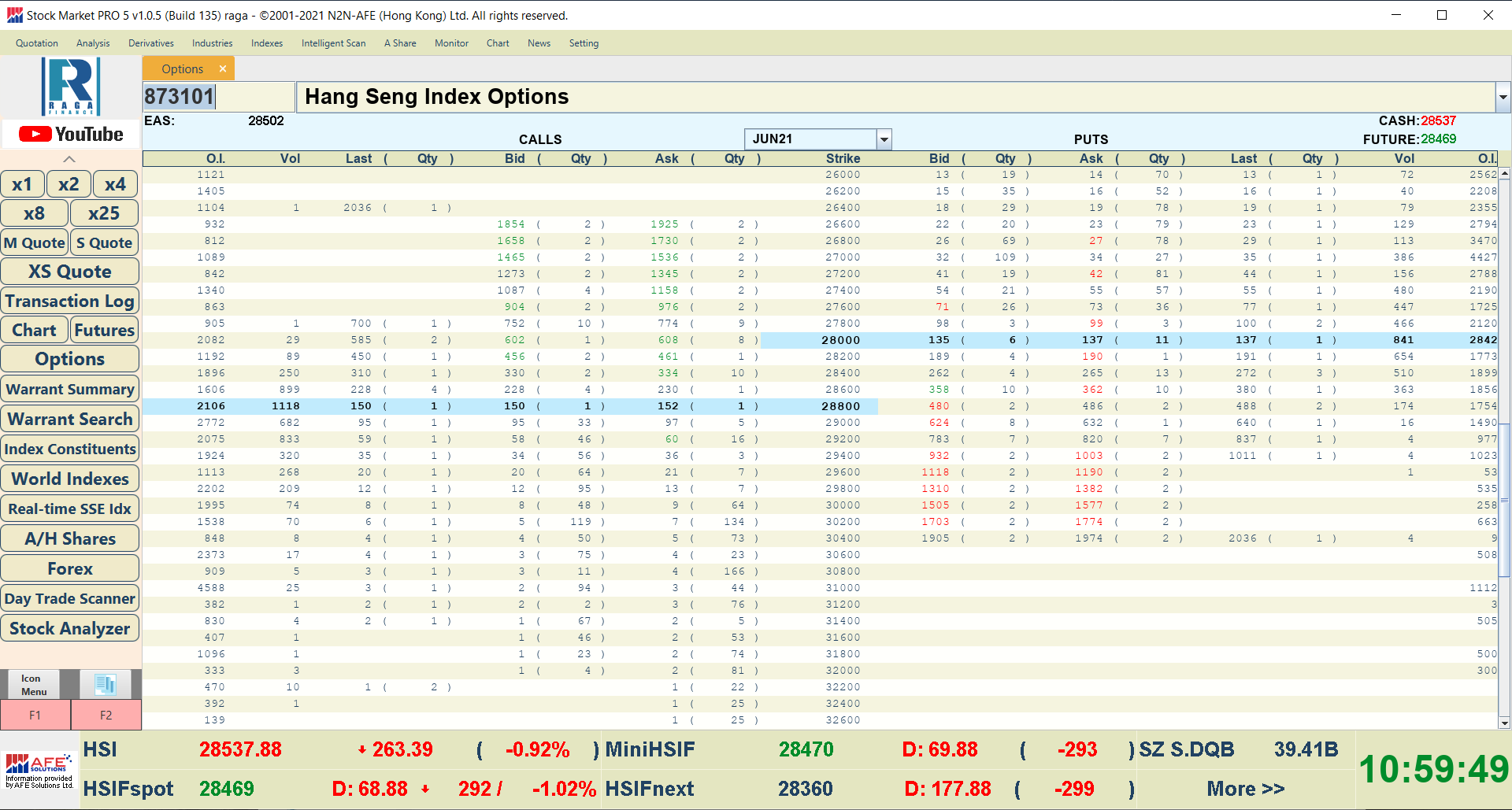This screenshot has width=1512, height=810.
Task: Click the 873101 code input field
Action: (x=218, y=97)
